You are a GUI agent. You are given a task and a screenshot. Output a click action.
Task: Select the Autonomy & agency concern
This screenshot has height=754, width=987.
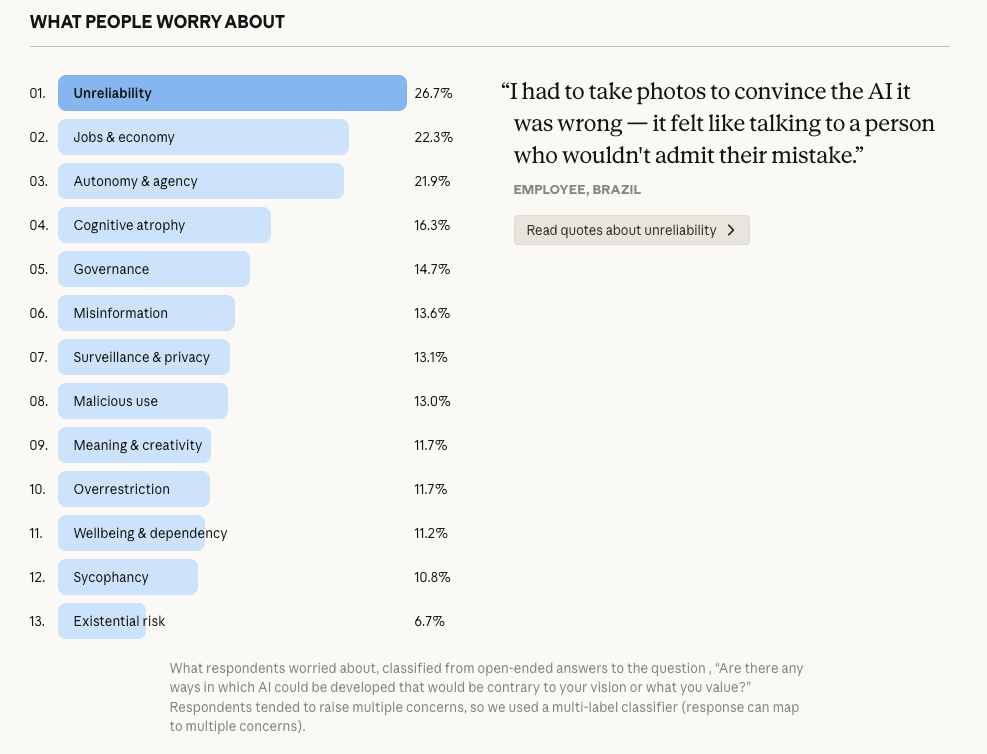tap(200, 181)
